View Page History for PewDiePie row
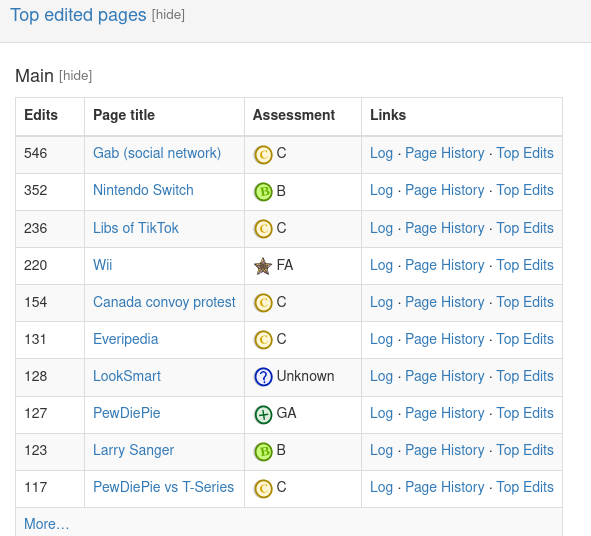The height and width of the screenshot is (536, 591). [x=445, y=413]
